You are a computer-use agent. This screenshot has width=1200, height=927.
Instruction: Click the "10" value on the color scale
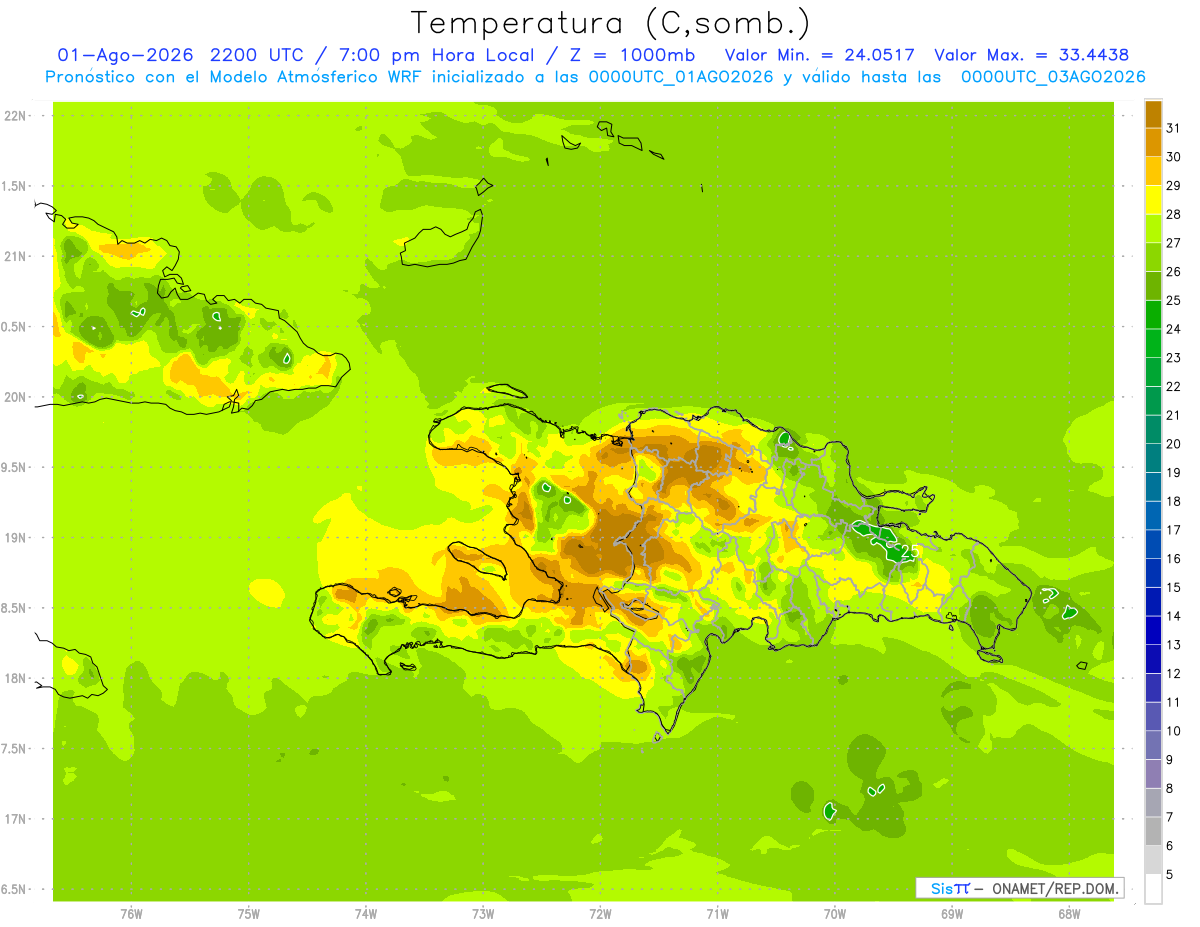1173,731
